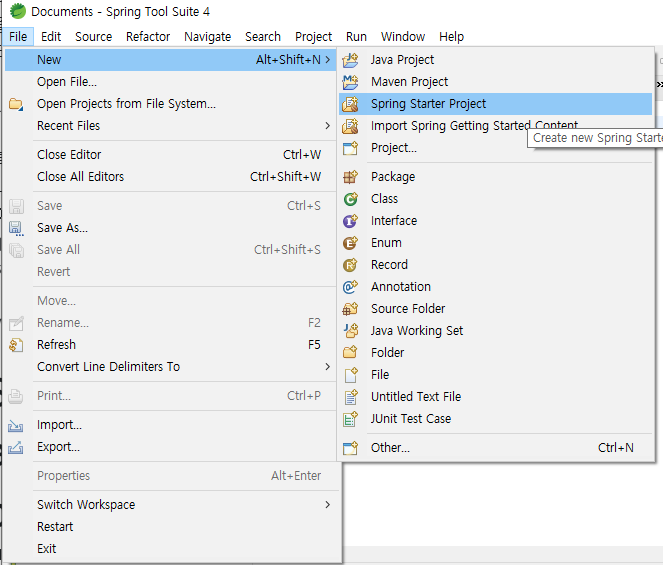This screenshot has height=565, width=663.
Task: Click the green Class icon
Action: click(350, 199)
